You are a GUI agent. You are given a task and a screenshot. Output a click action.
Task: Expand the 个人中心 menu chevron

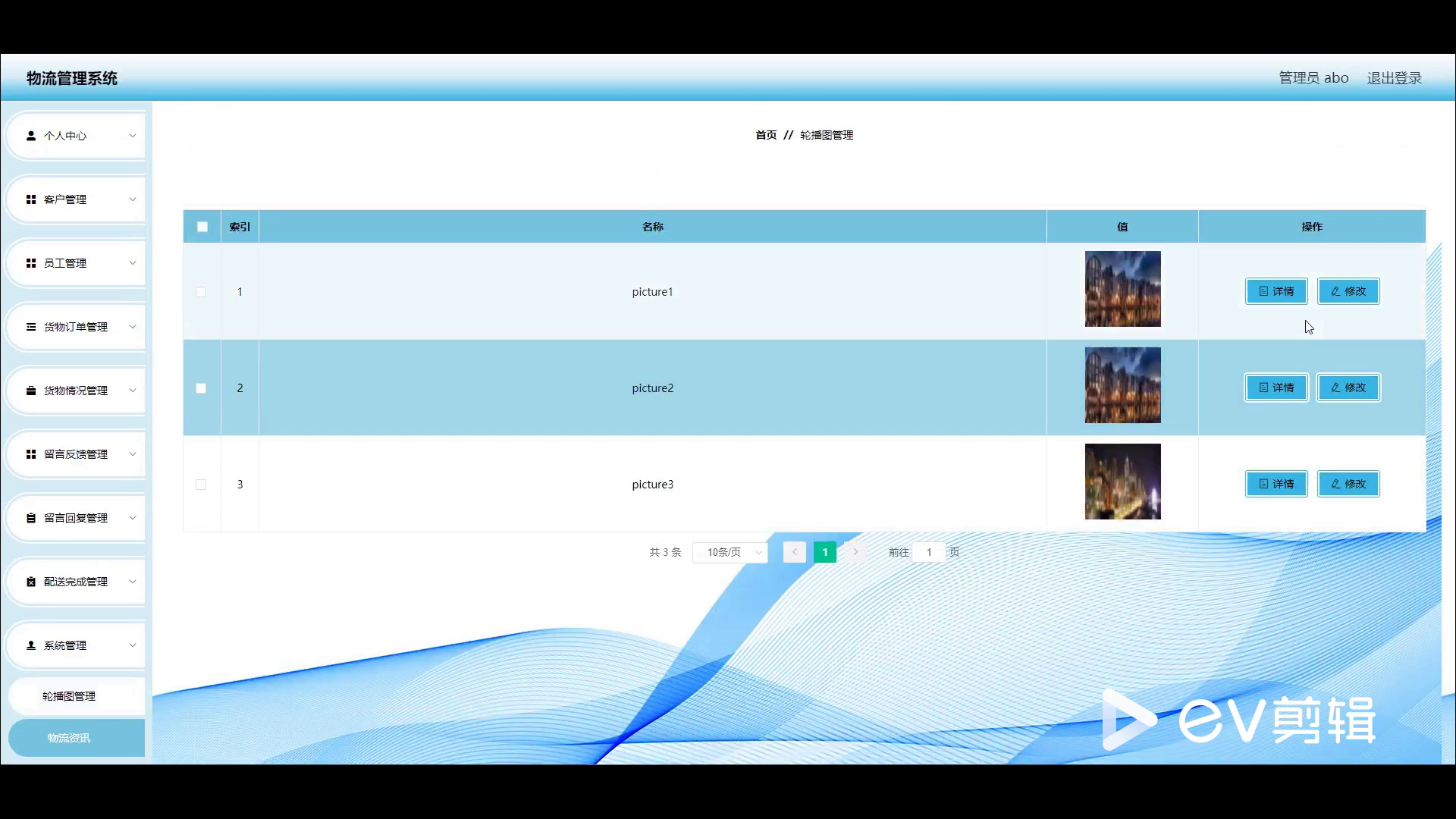pos(133,136)
